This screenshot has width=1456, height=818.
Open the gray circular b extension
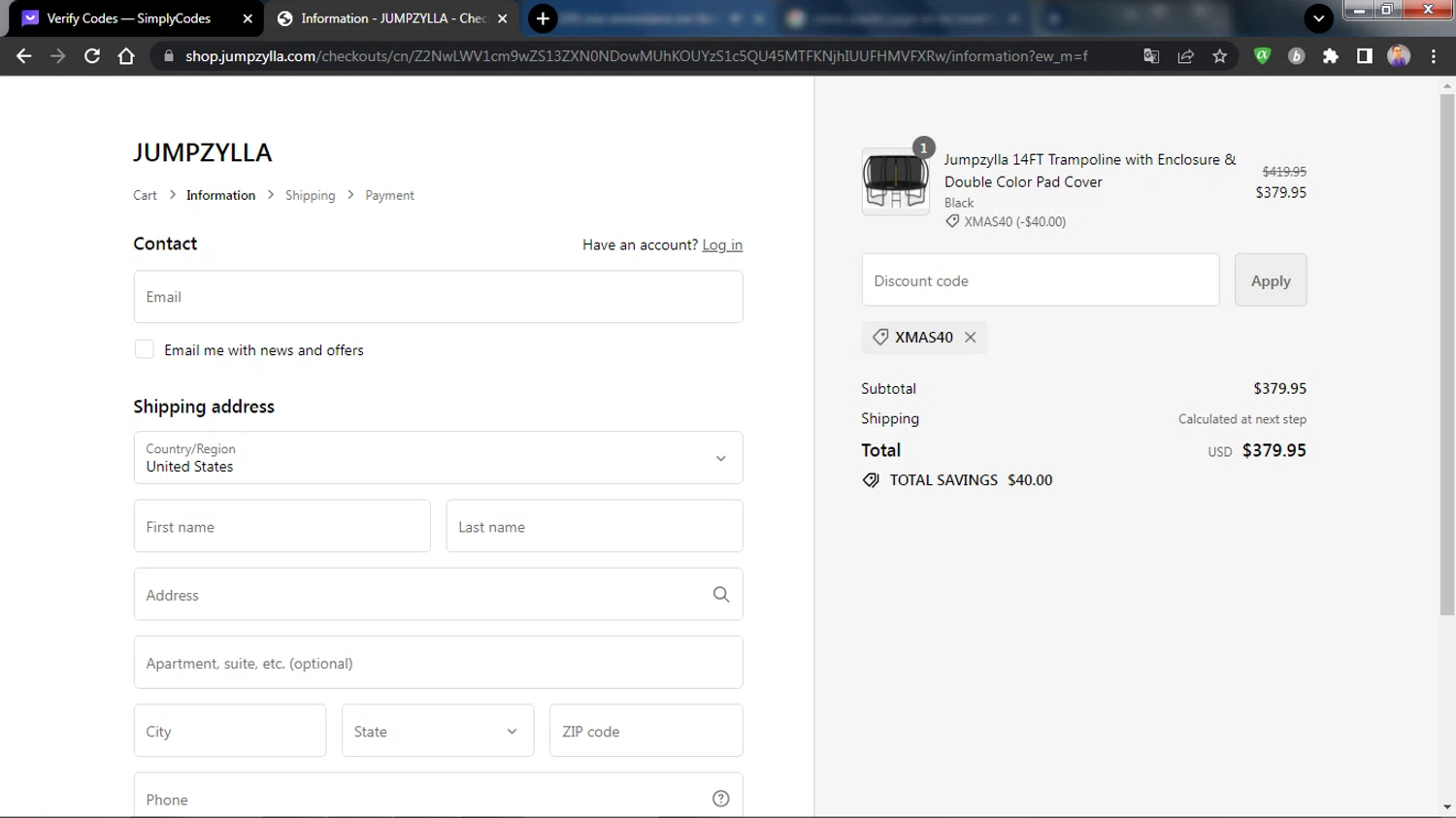click(x=1296, y=56)
